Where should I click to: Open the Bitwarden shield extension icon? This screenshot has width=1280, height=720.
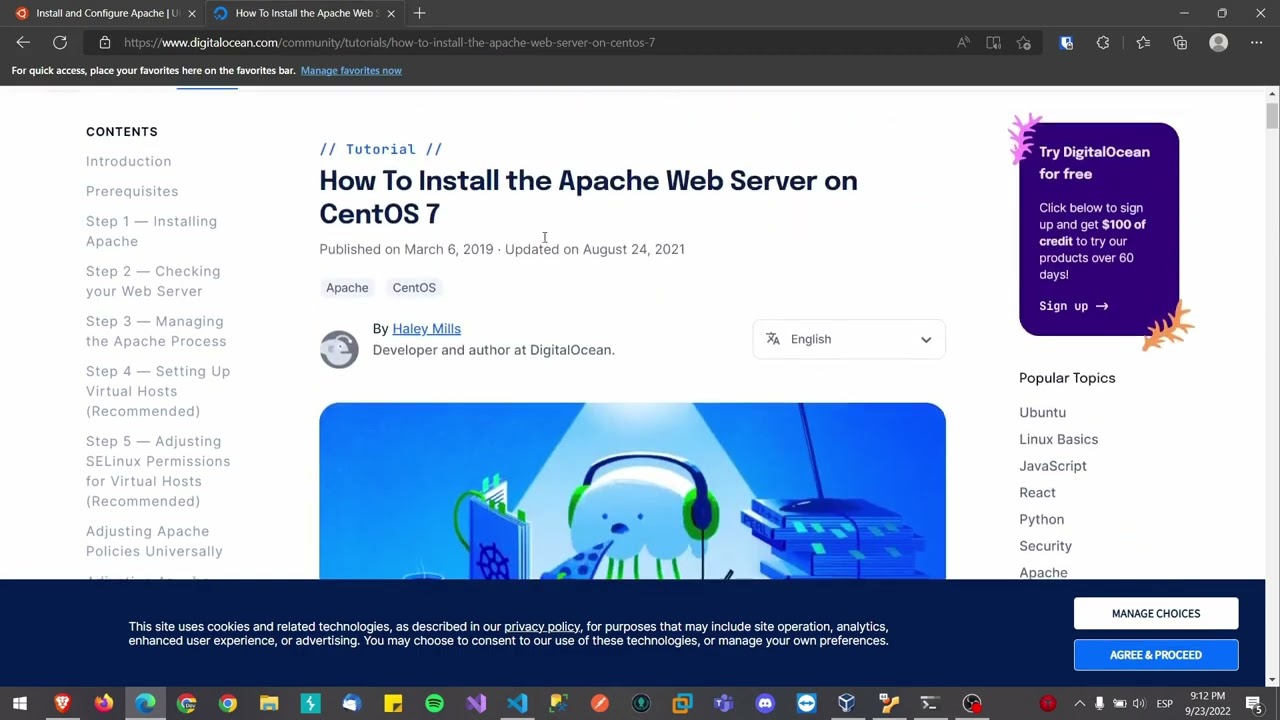coord(1066,43)
